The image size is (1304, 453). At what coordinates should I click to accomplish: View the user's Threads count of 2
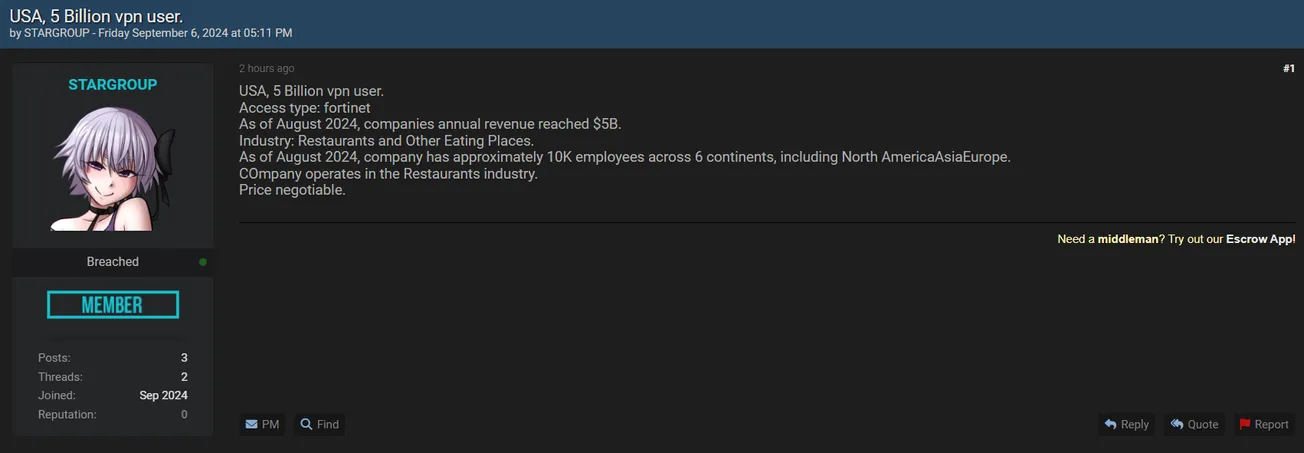pos(184,377)
